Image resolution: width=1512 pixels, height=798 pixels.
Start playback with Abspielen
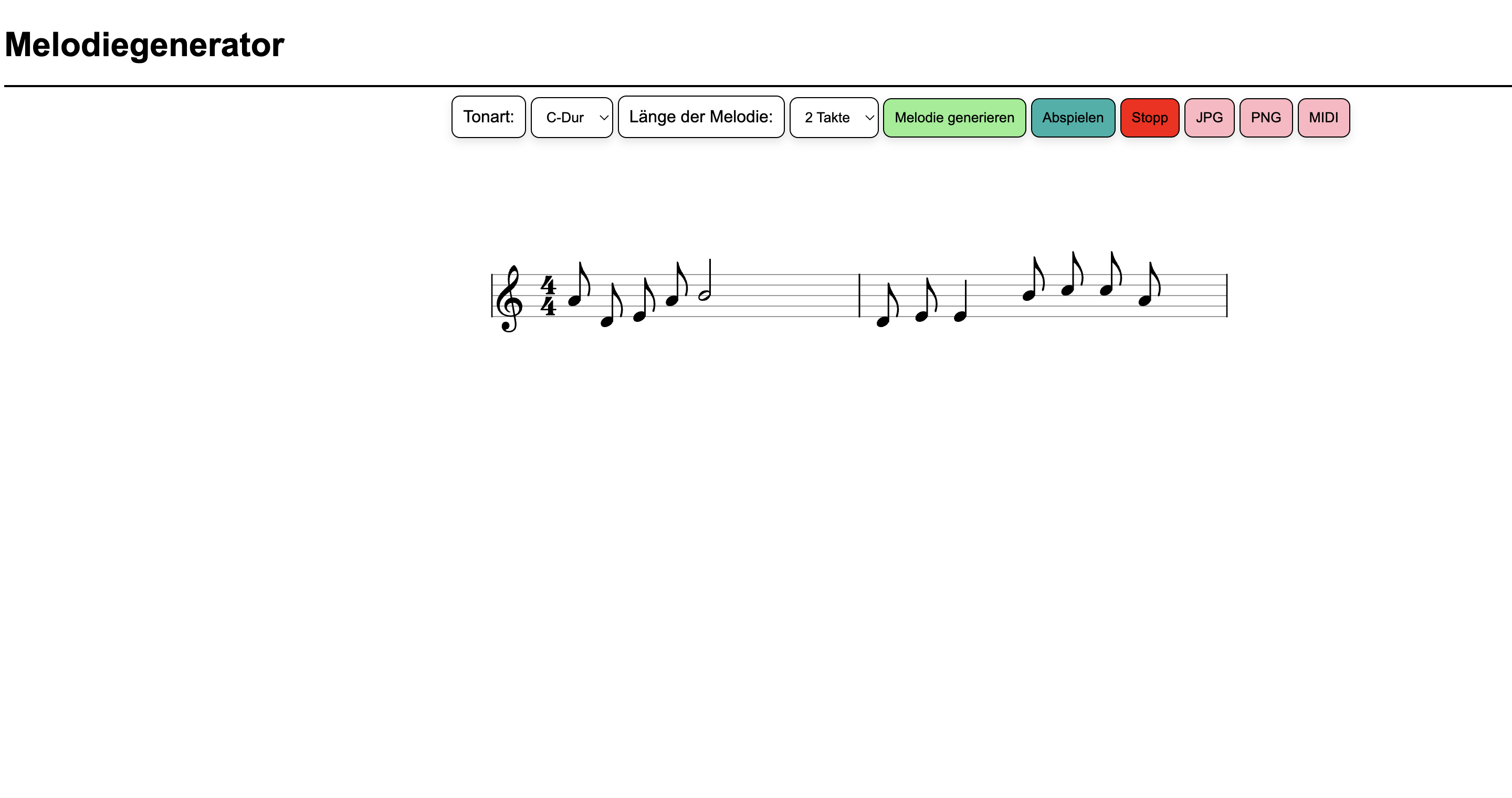(1073, 118)
